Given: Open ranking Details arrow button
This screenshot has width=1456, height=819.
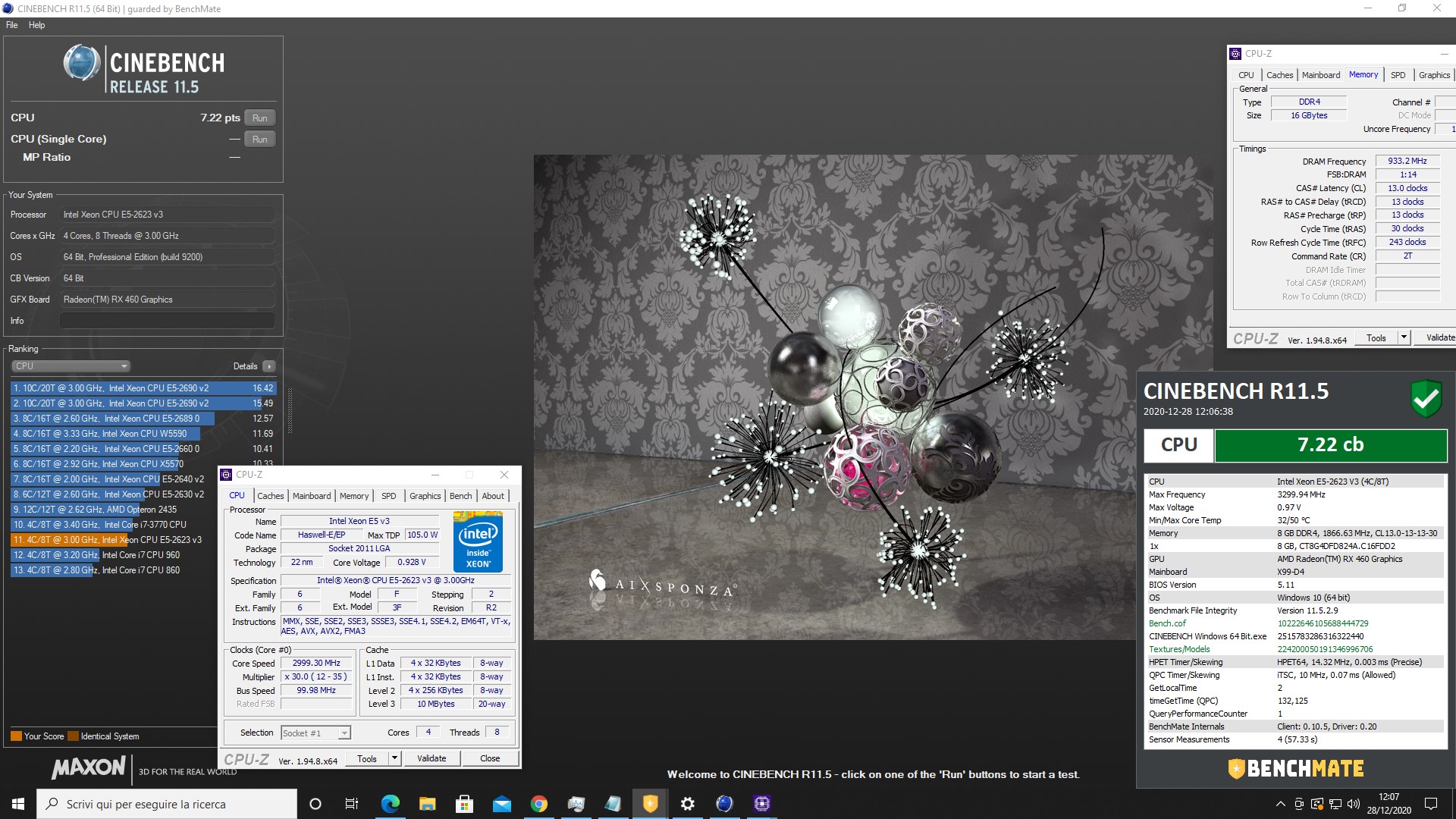Looking at the screenshot, I should (268, 366).
